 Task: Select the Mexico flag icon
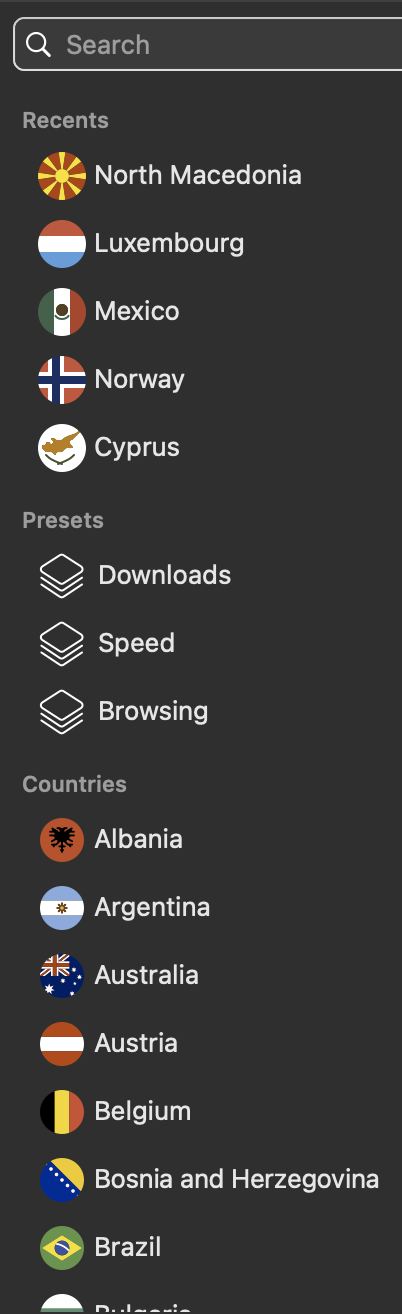click(x=61, y=312)
